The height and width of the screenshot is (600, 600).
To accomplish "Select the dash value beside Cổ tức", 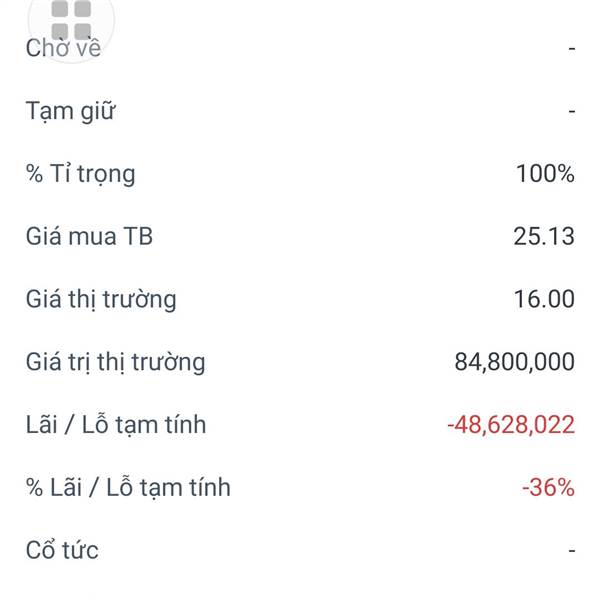I will coord(572,551).
